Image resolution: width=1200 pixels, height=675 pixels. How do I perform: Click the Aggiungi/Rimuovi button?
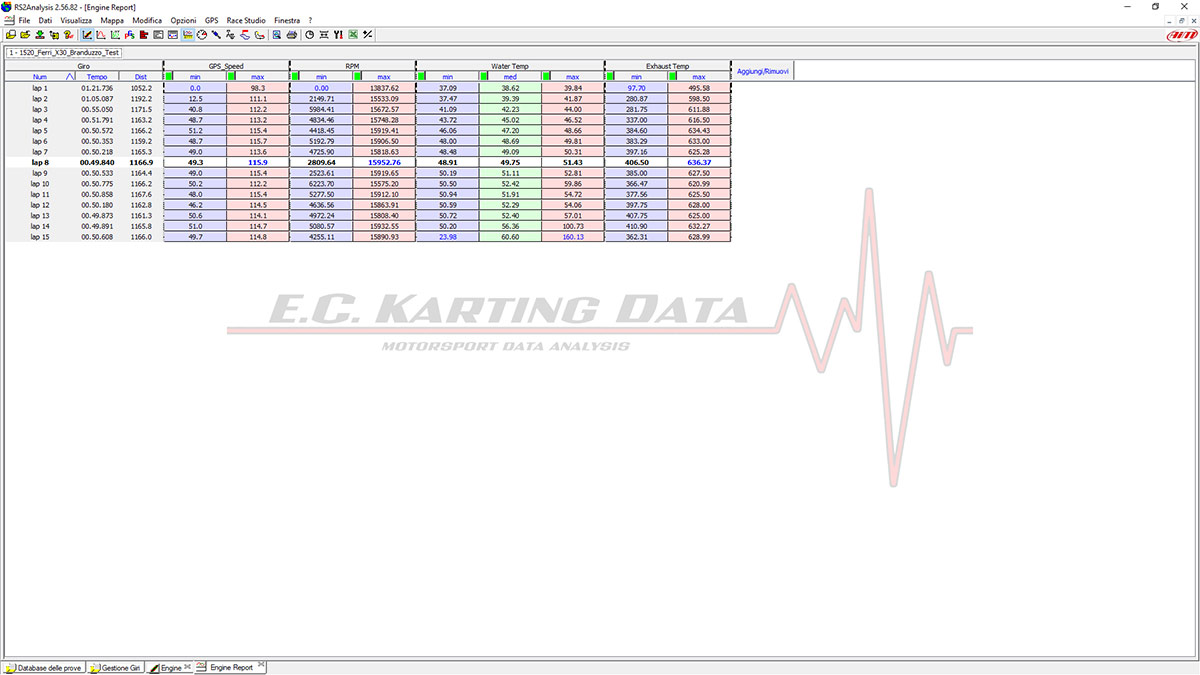(x=763, y=72)
